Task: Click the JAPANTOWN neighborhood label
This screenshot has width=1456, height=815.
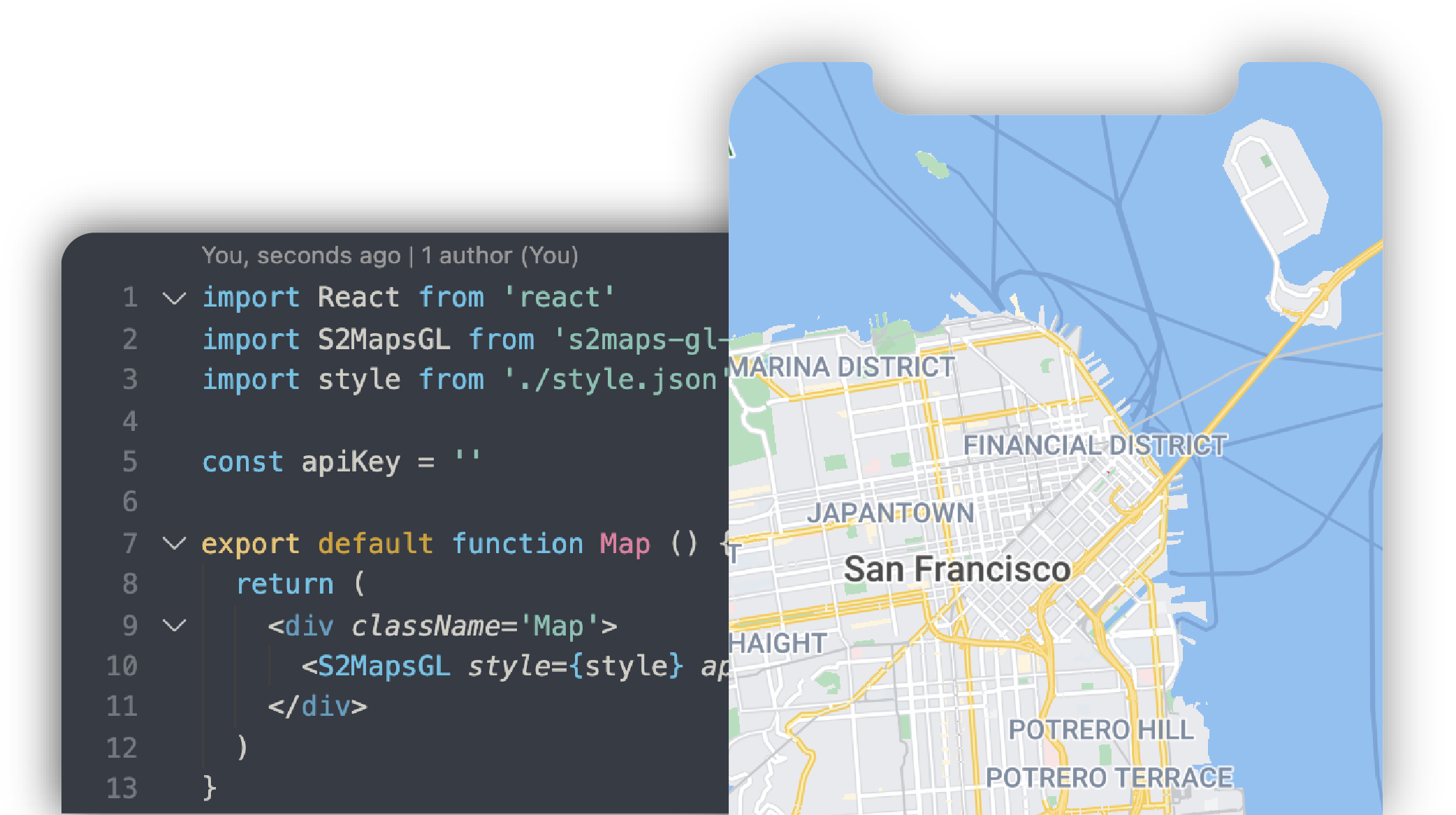Action: [x=892, y=513]
